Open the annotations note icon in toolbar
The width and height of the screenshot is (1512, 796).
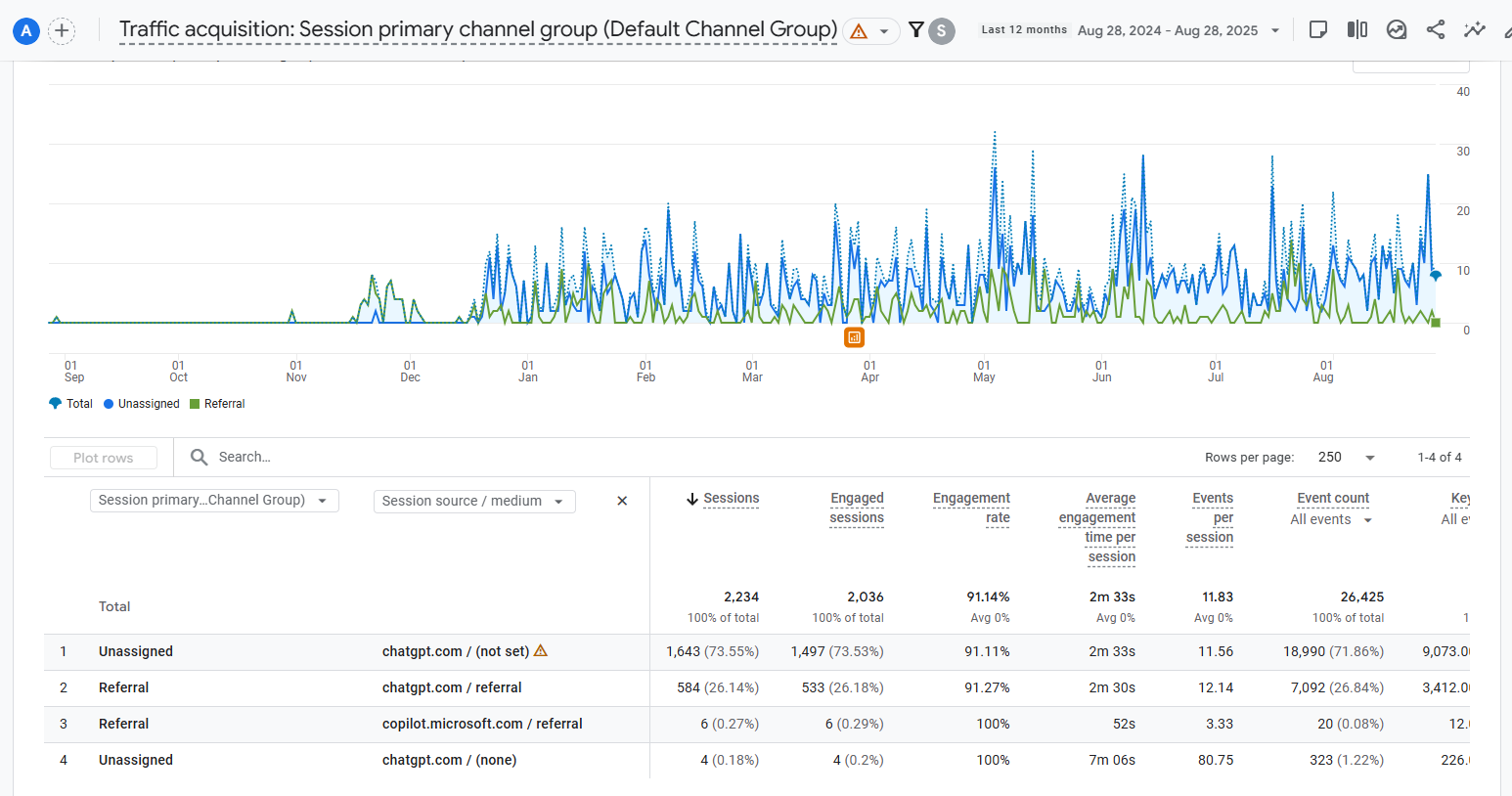tap(1318, 30)
